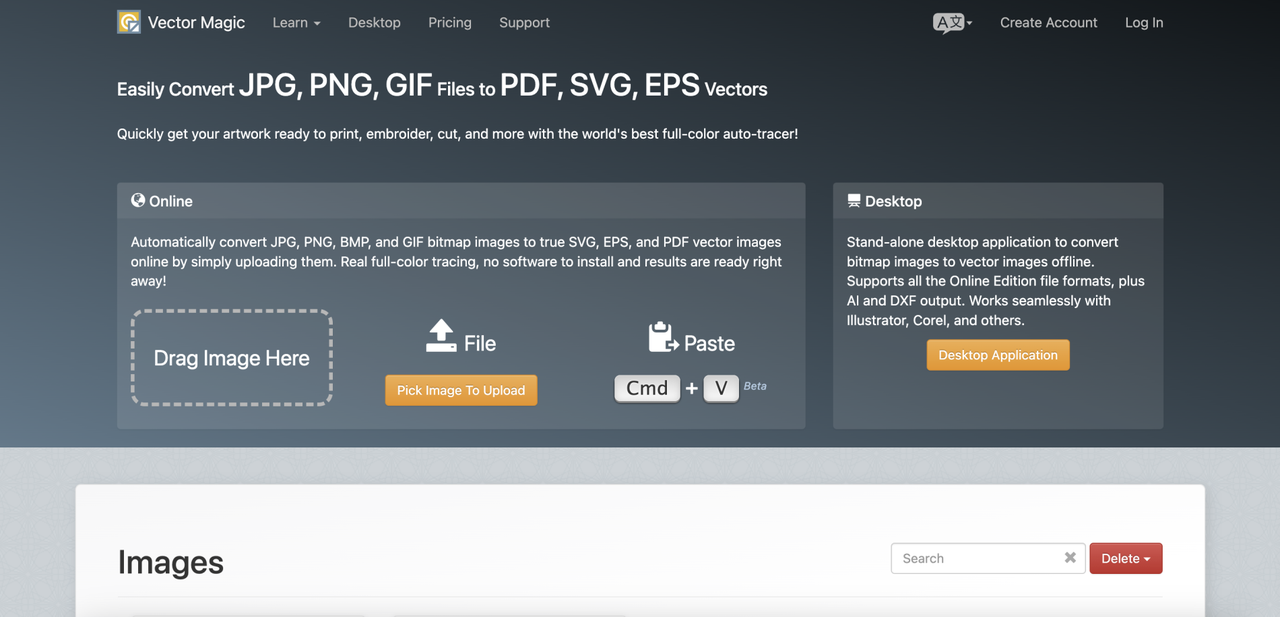Click the monitor icon beside Desktop heading
Screen dimensions: 1280x617
coord(854,200)
